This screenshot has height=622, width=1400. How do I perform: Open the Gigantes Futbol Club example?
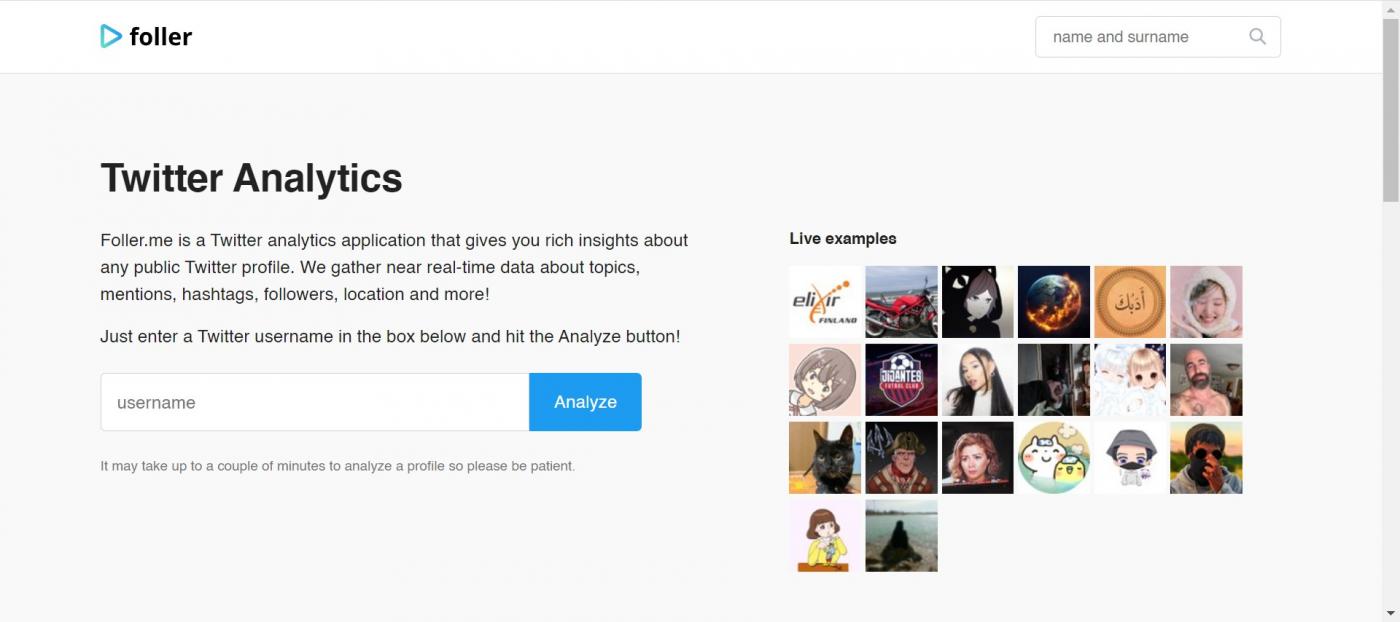point(901,380)
